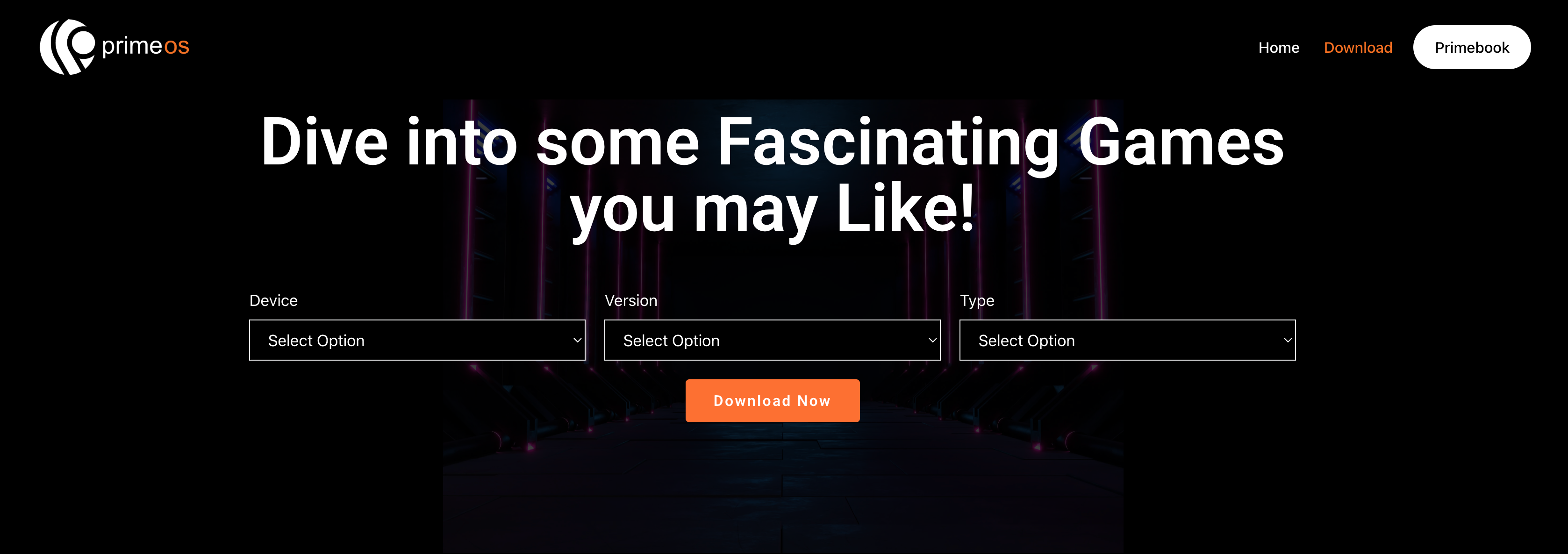Click the 'you may Like!' heading line

[x=772, y=209]
